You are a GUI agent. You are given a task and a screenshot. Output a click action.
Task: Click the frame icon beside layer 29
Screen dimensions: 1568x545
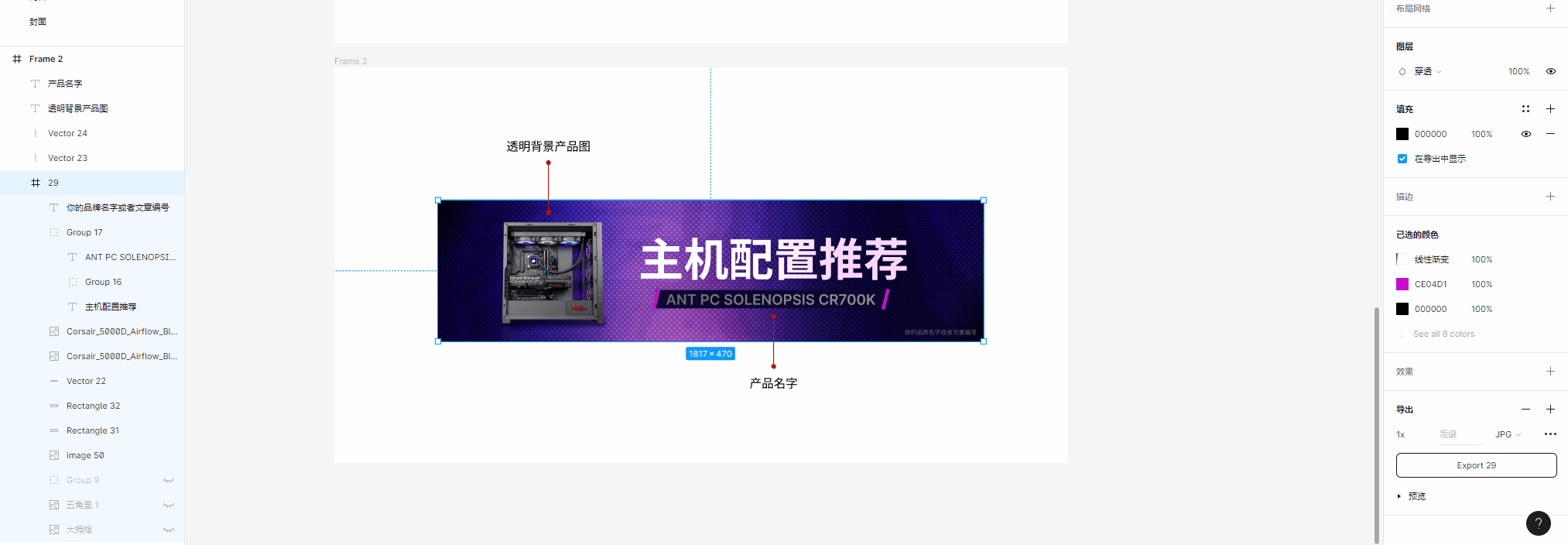(36, 183)
